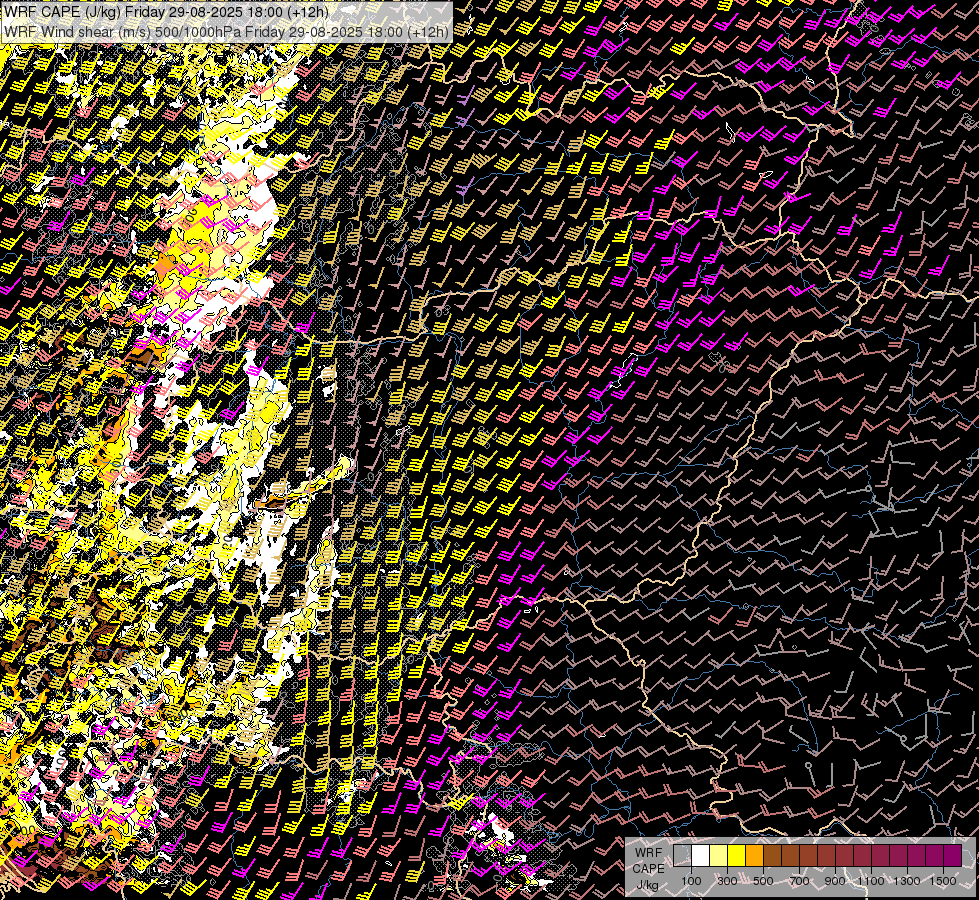Click the WRF label in the legend

[x=648, y=853]
